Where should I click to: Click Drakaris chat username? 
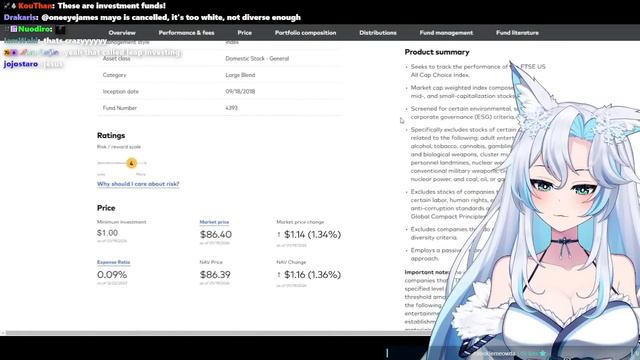coord(21,17)
